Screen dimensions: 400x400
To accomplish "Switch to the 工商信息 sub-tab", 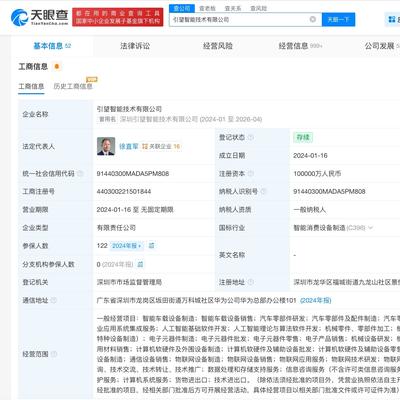I will (x=31, y=86).
